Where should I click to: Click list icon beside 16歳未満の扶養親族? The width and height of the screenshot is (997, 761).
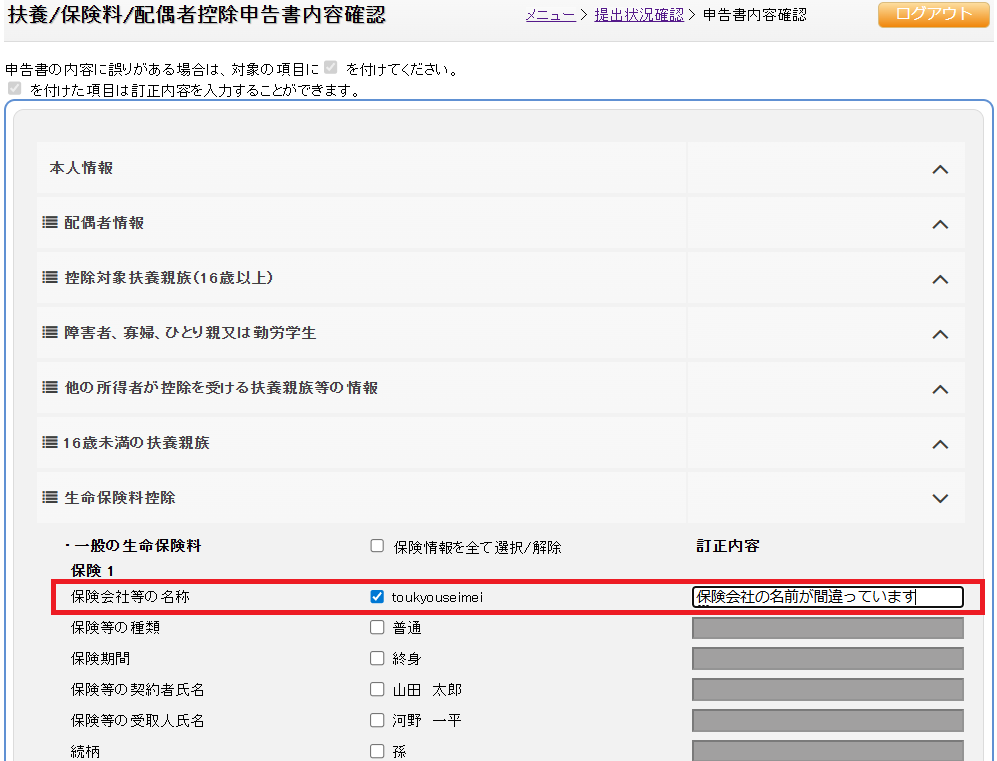pos(50,443)
